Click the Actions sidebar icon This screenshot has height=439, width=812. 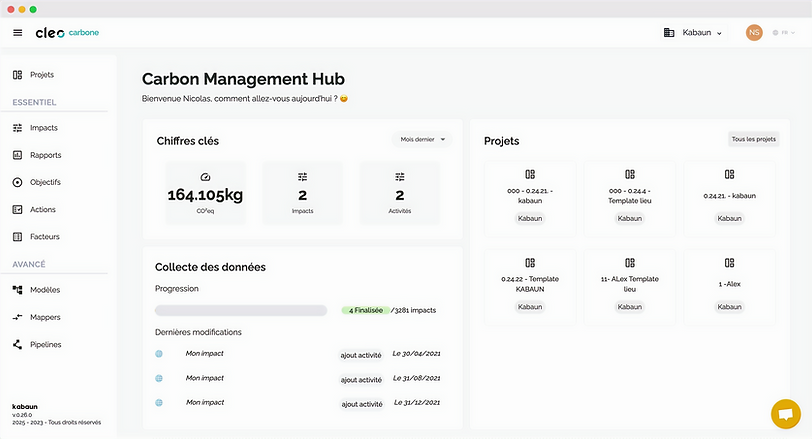coord(18,210)
